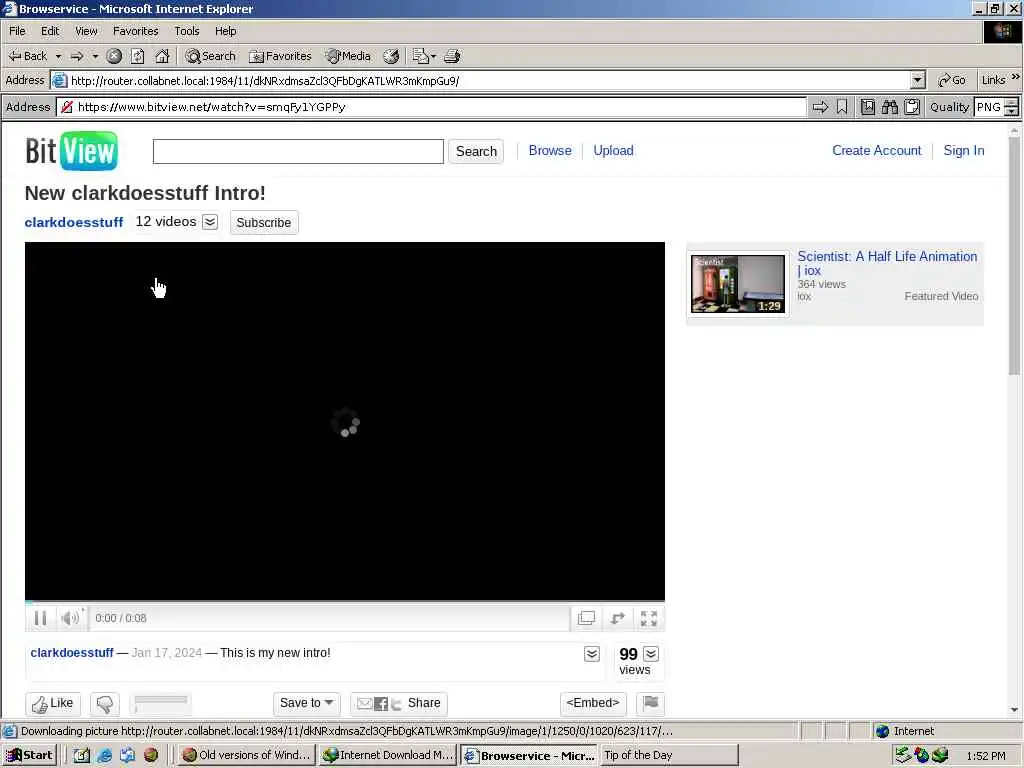Click the Like button

tap(53, 703)
